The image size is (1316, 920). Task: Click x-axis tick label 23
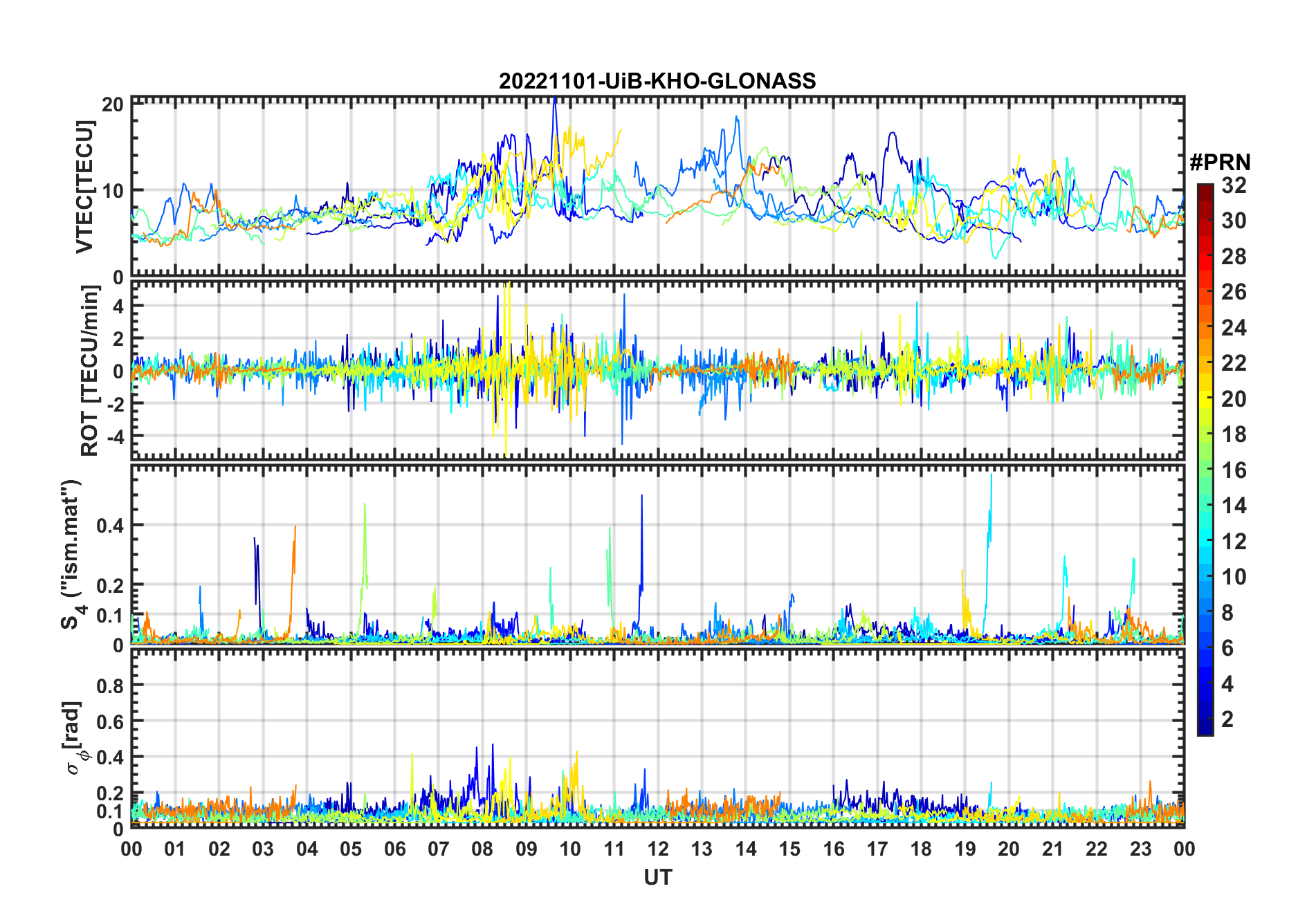point(1140,849)
